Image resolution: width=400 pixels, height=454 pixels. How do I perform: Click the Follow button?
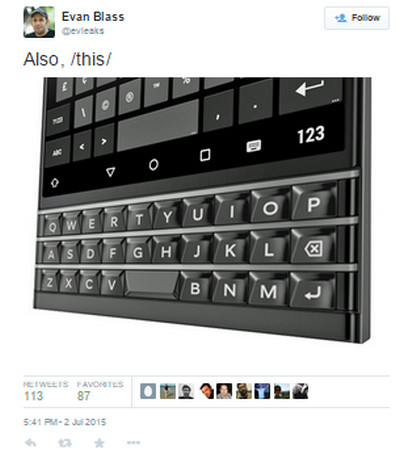[x=357, y=18]
